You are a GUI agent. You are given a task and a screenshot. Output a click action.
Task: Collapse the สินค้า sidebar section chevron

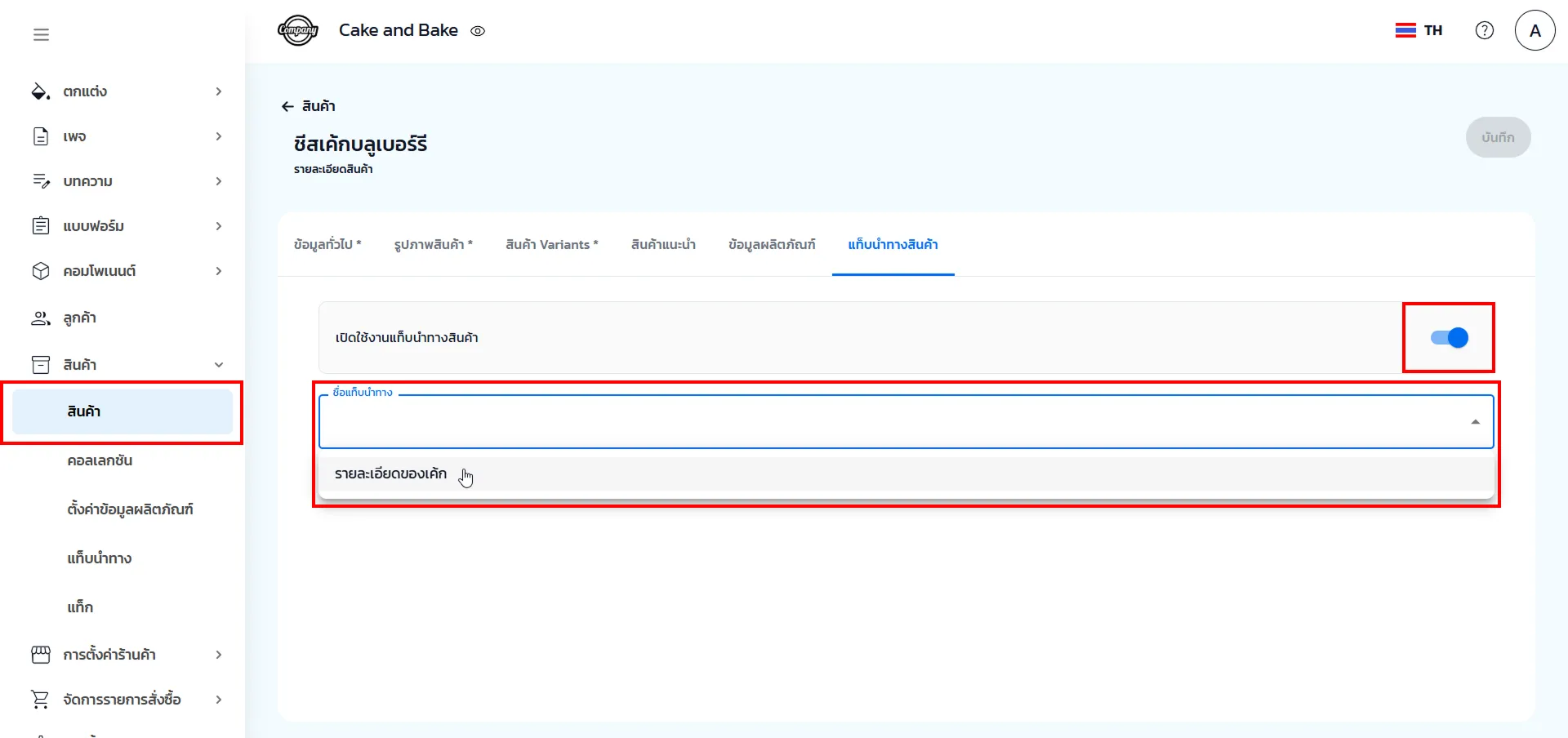coord(218,365)
